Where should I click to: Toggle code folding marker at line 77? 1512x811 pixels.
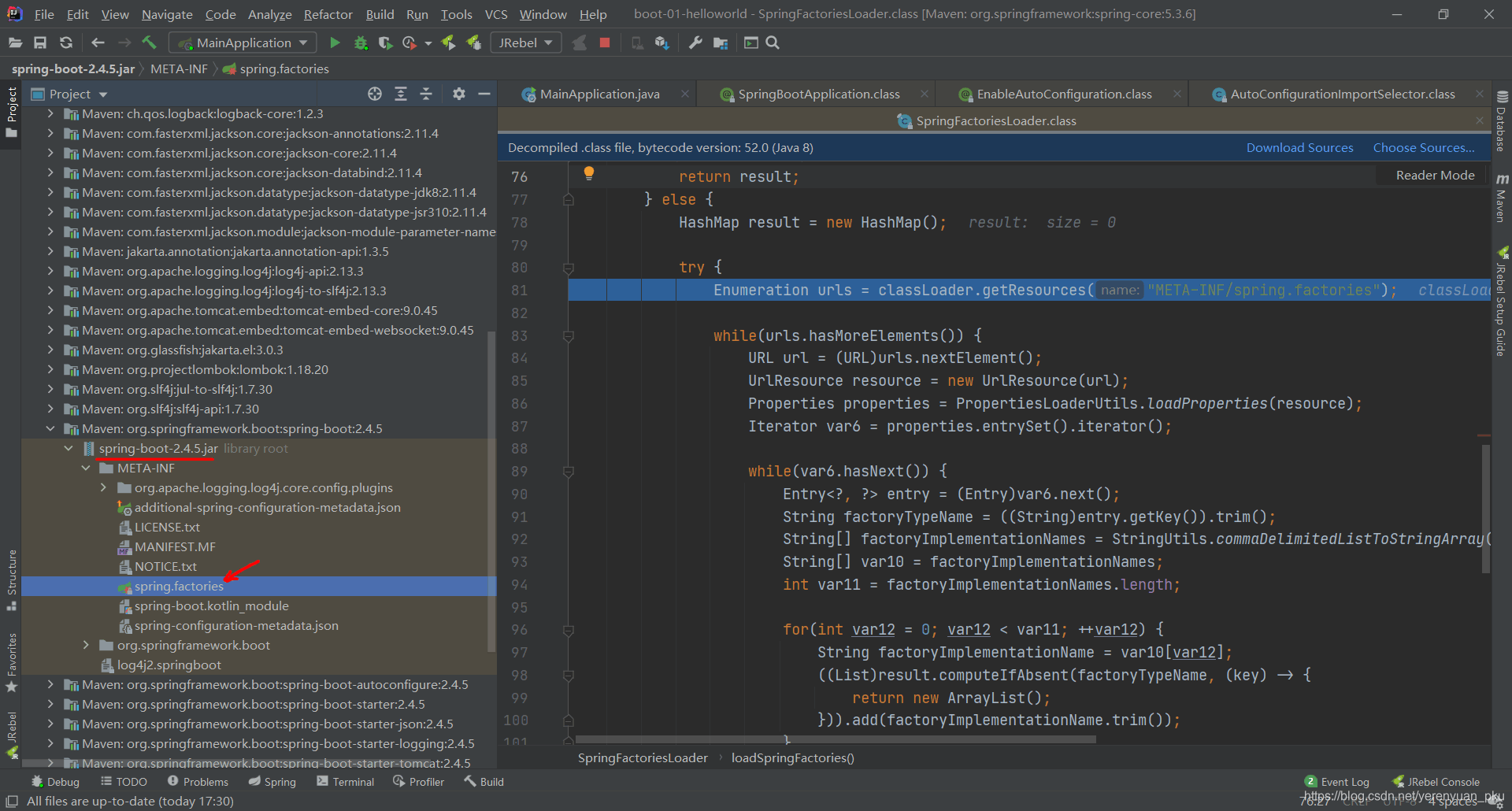click(x=569, y=200)
